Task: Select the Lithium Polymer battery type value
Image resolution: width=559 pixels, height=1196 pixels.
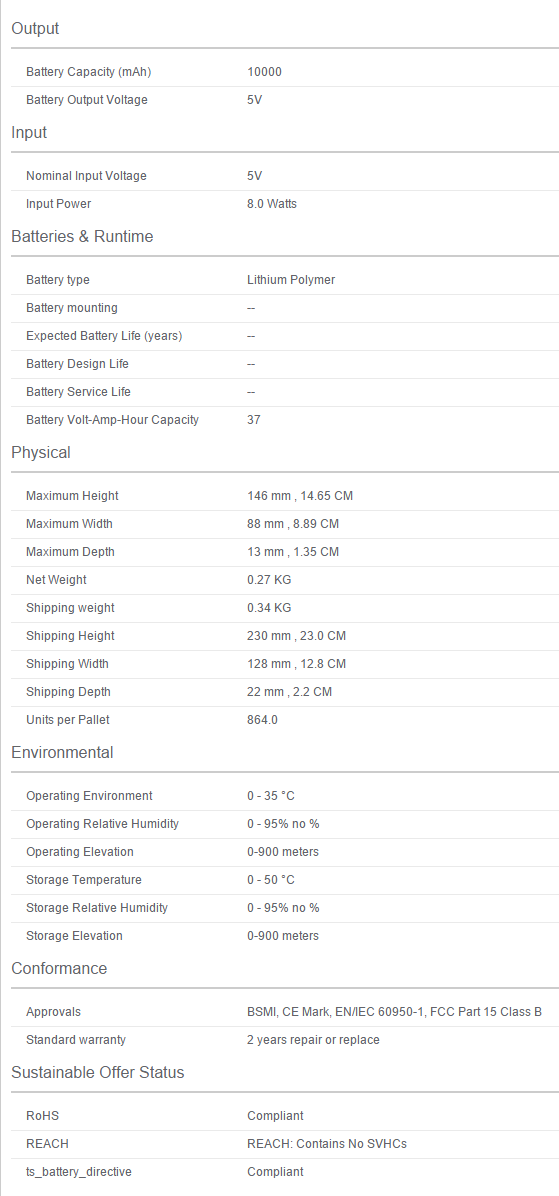Action: coord(291,280)
